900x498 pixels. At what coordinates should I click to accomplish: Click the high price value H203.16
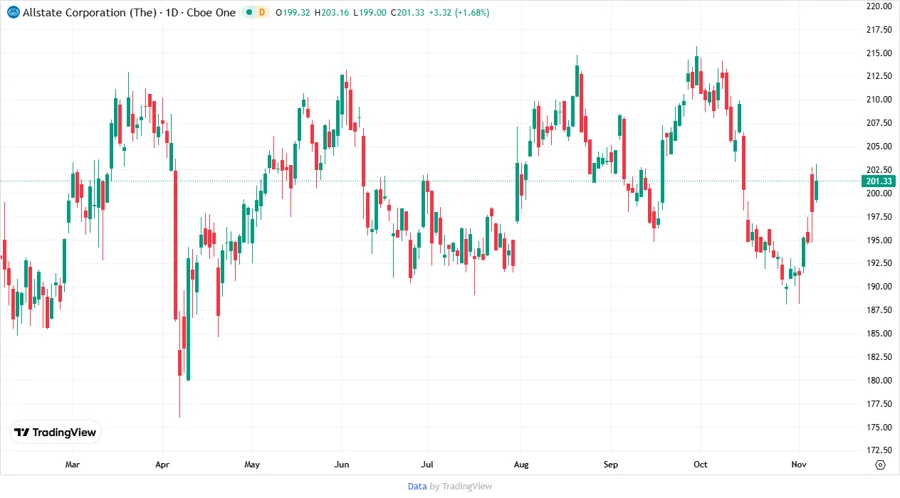[331, 13]
